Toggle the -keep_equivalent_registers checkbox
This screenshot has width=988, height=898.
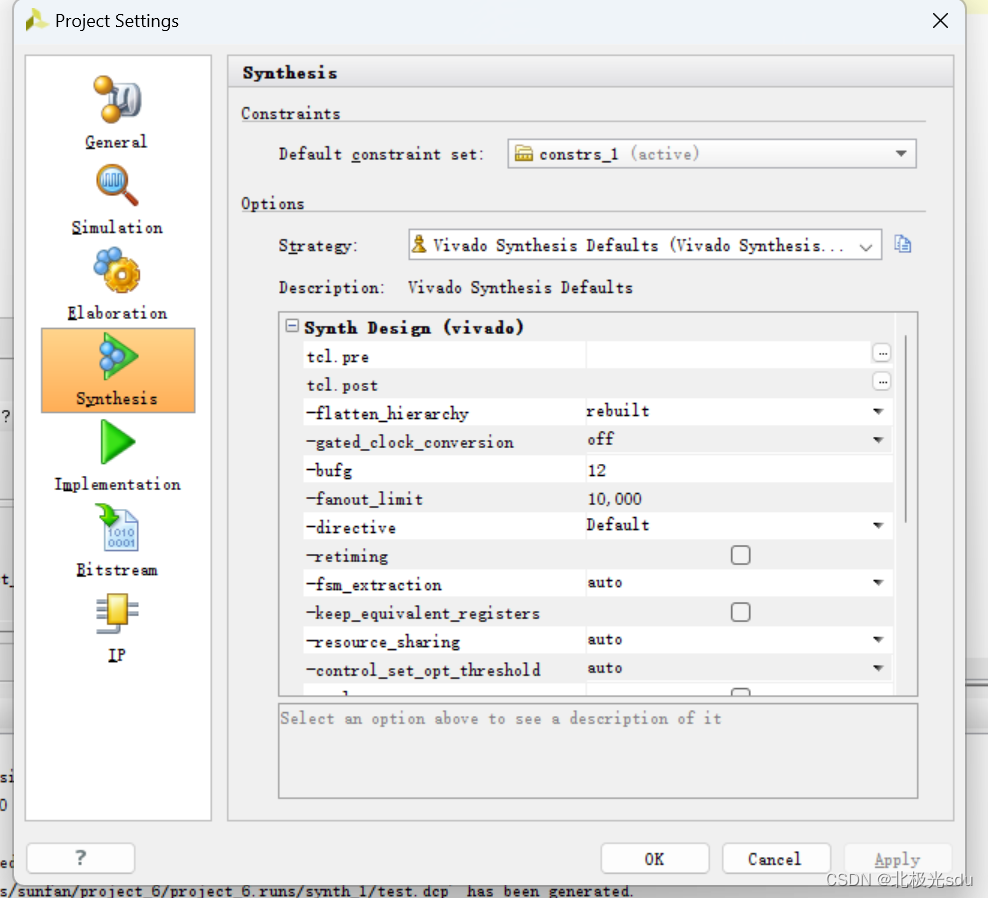[740, 612]
